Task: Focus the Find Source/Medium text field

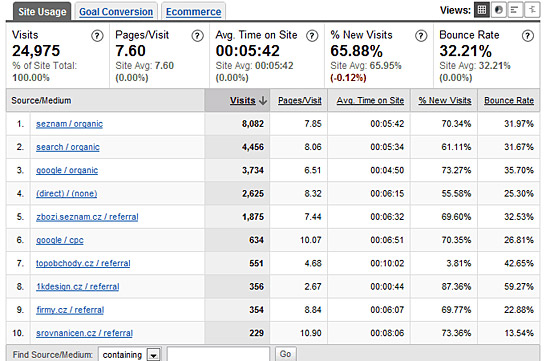Action: tap(218, 354)
